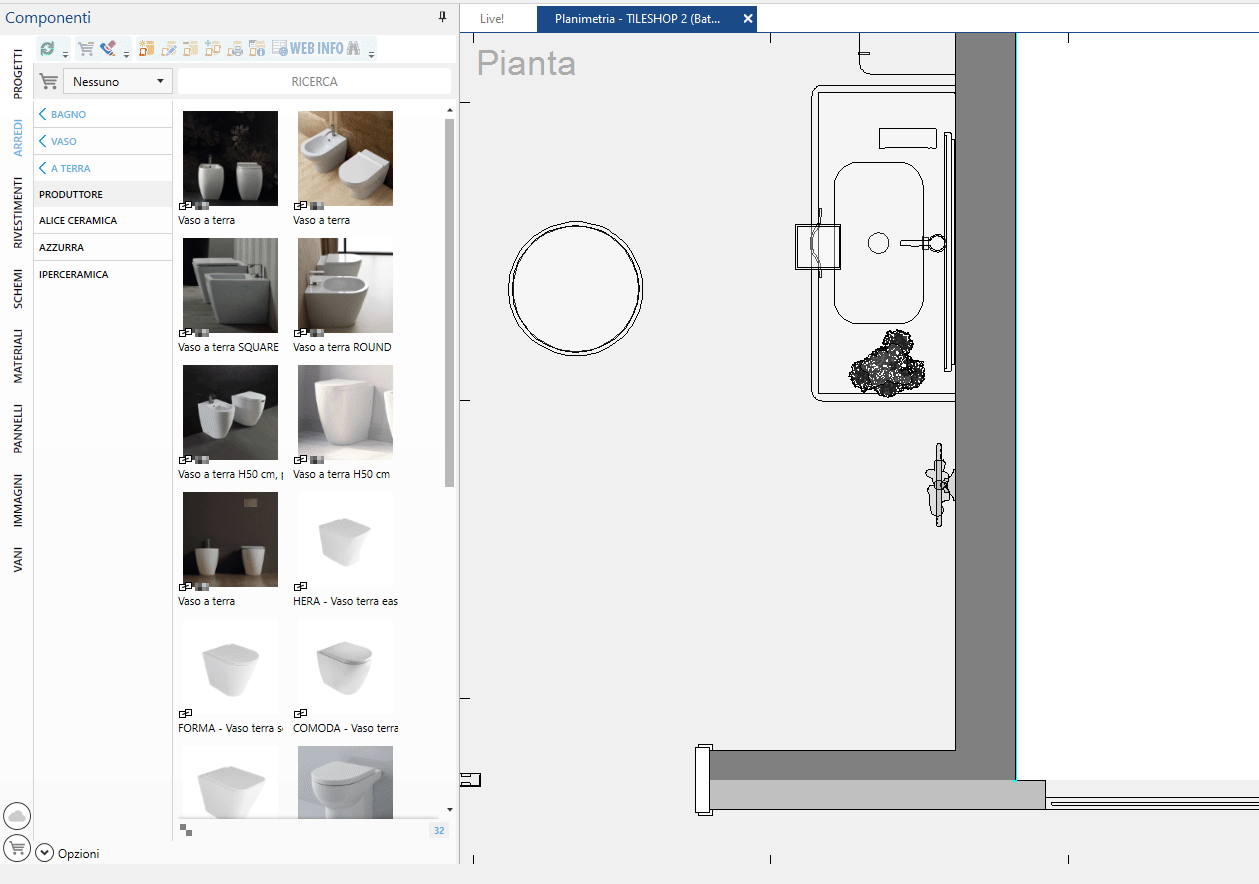Click the Opzioni label

(x=78, y=854)
